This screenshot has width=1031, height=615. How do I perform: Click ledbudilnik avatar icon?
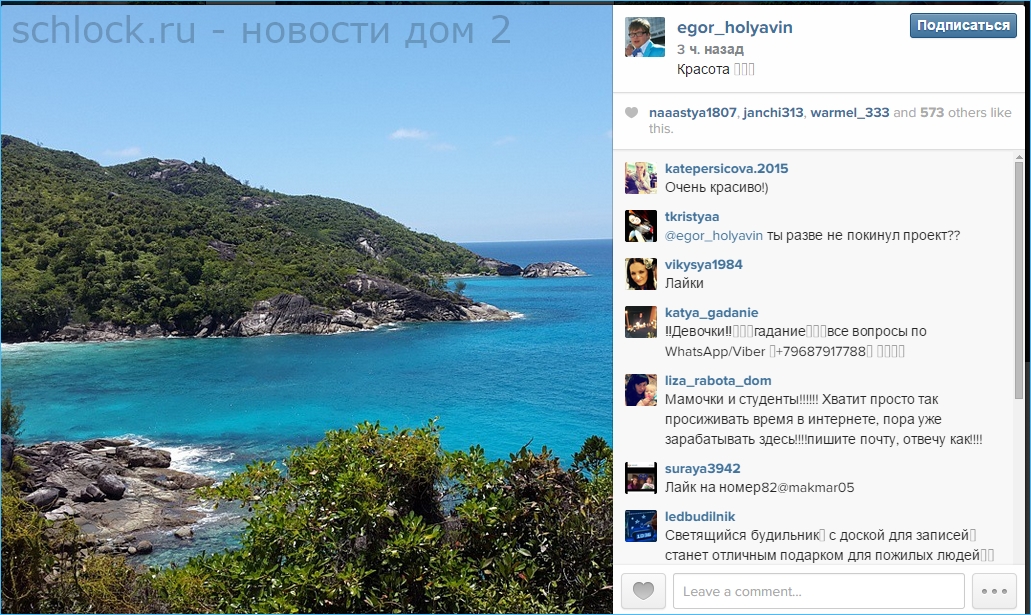click(640, 526)
